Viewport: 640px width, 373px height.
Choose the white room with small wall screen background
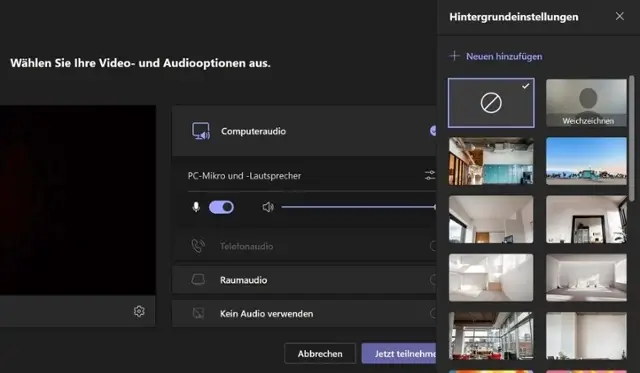tap(491, 219)
